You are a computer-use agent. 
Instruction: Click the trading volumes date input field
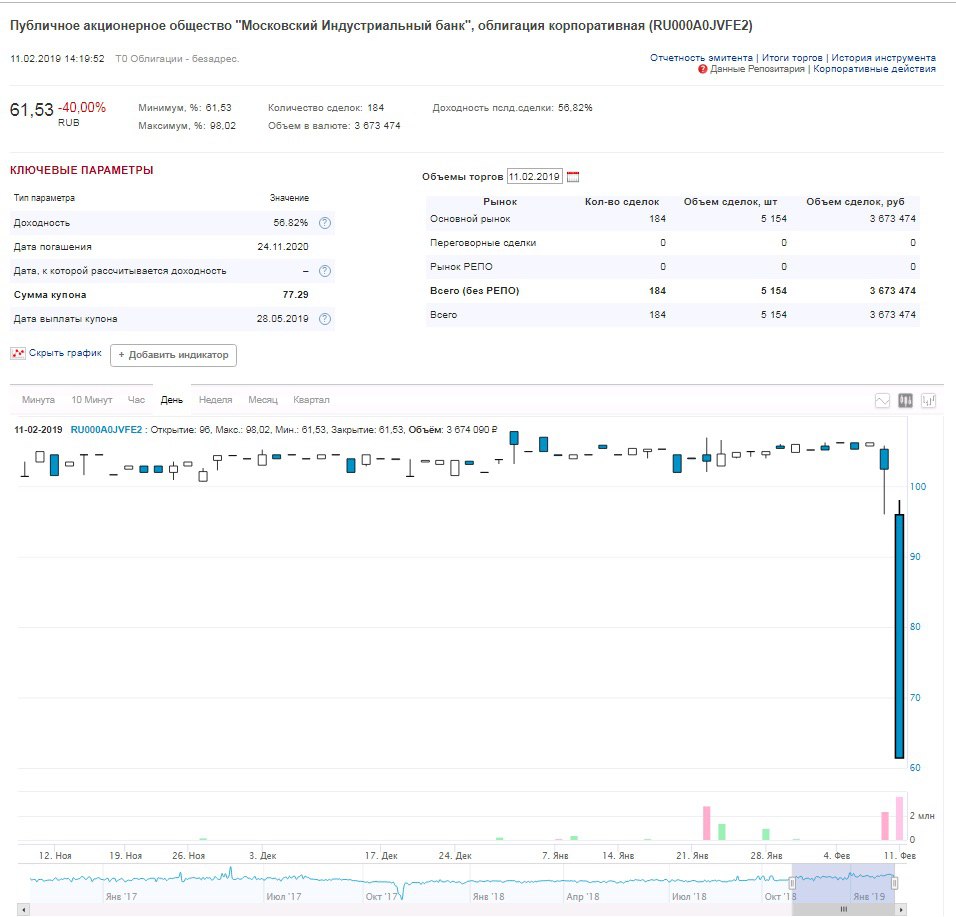tap(535, 177)
